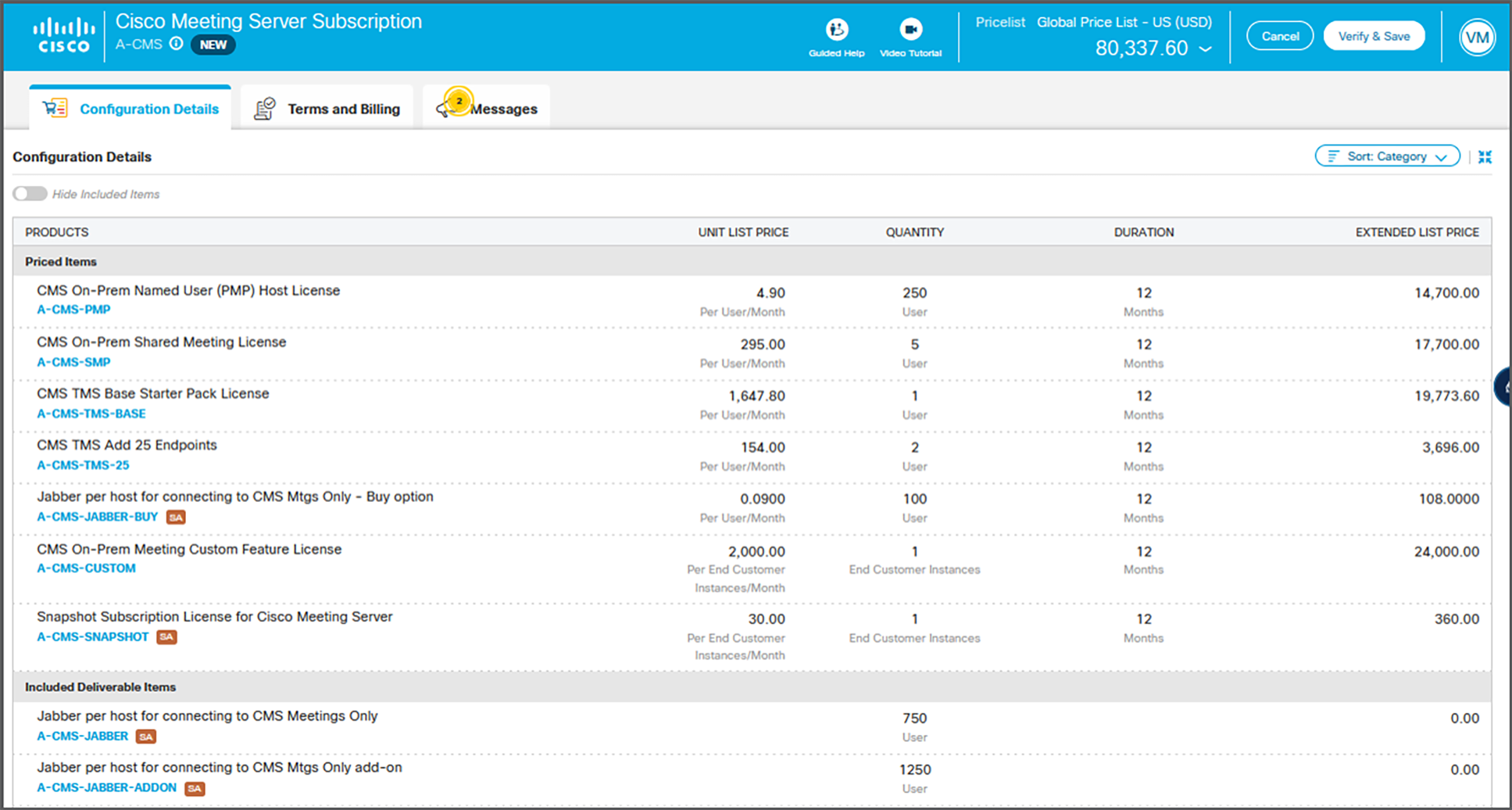Open the A-CMS-CUSTOM link

[x=86, y=568]
